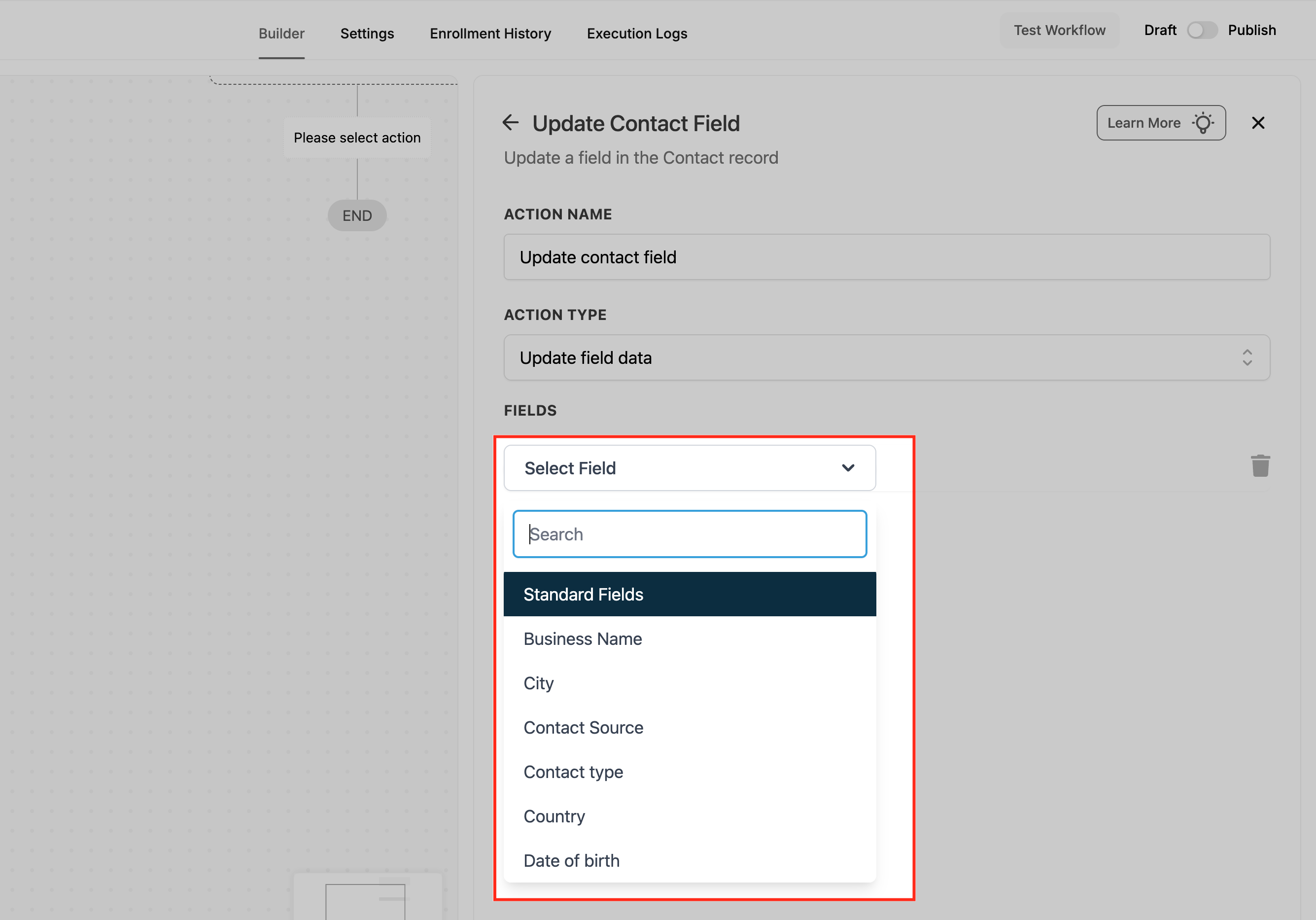Pick Contact Source in the dropdown list
This screenshot has width=1316, height=920.
pos(583,727)
